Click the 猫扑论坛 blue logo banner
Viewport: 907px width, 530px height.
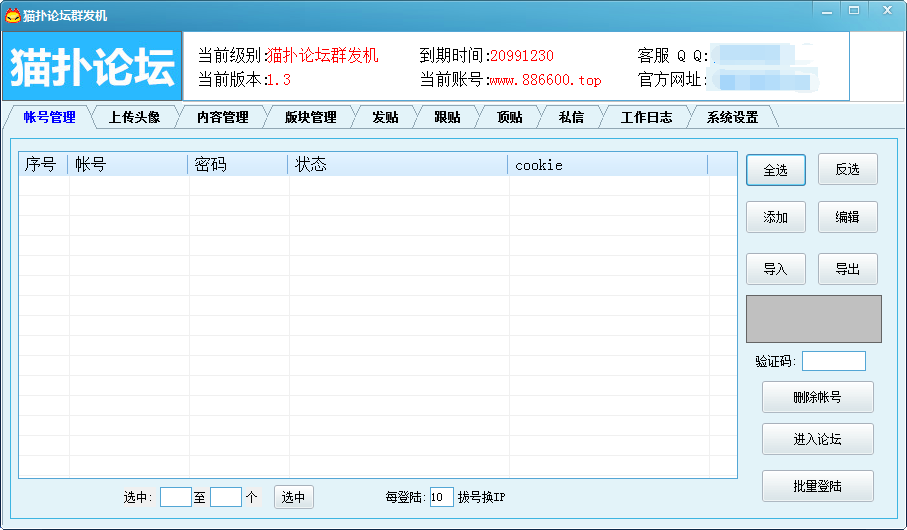click(x=92, y=66)
